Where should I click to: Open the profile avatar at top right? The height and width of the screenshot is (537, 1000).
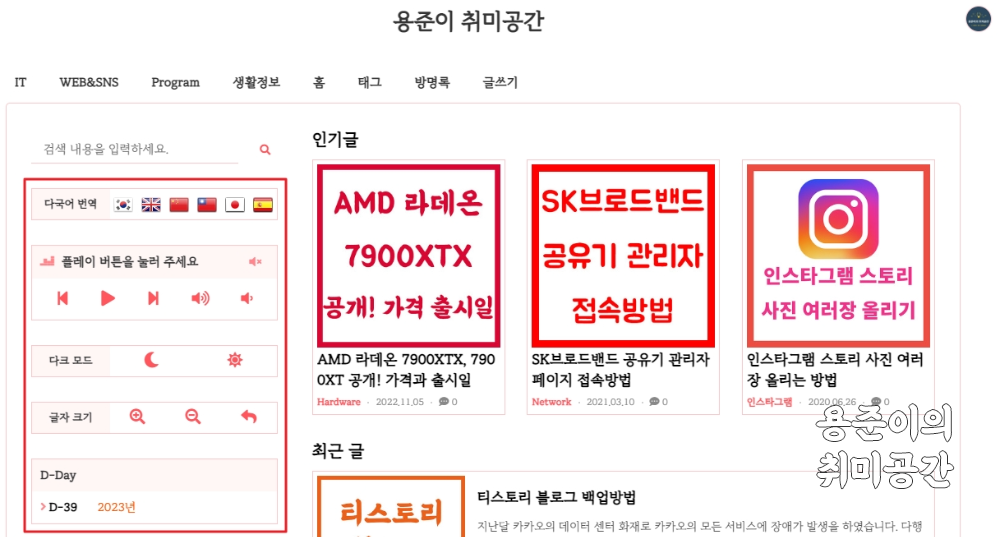click(x=978, y=18)
